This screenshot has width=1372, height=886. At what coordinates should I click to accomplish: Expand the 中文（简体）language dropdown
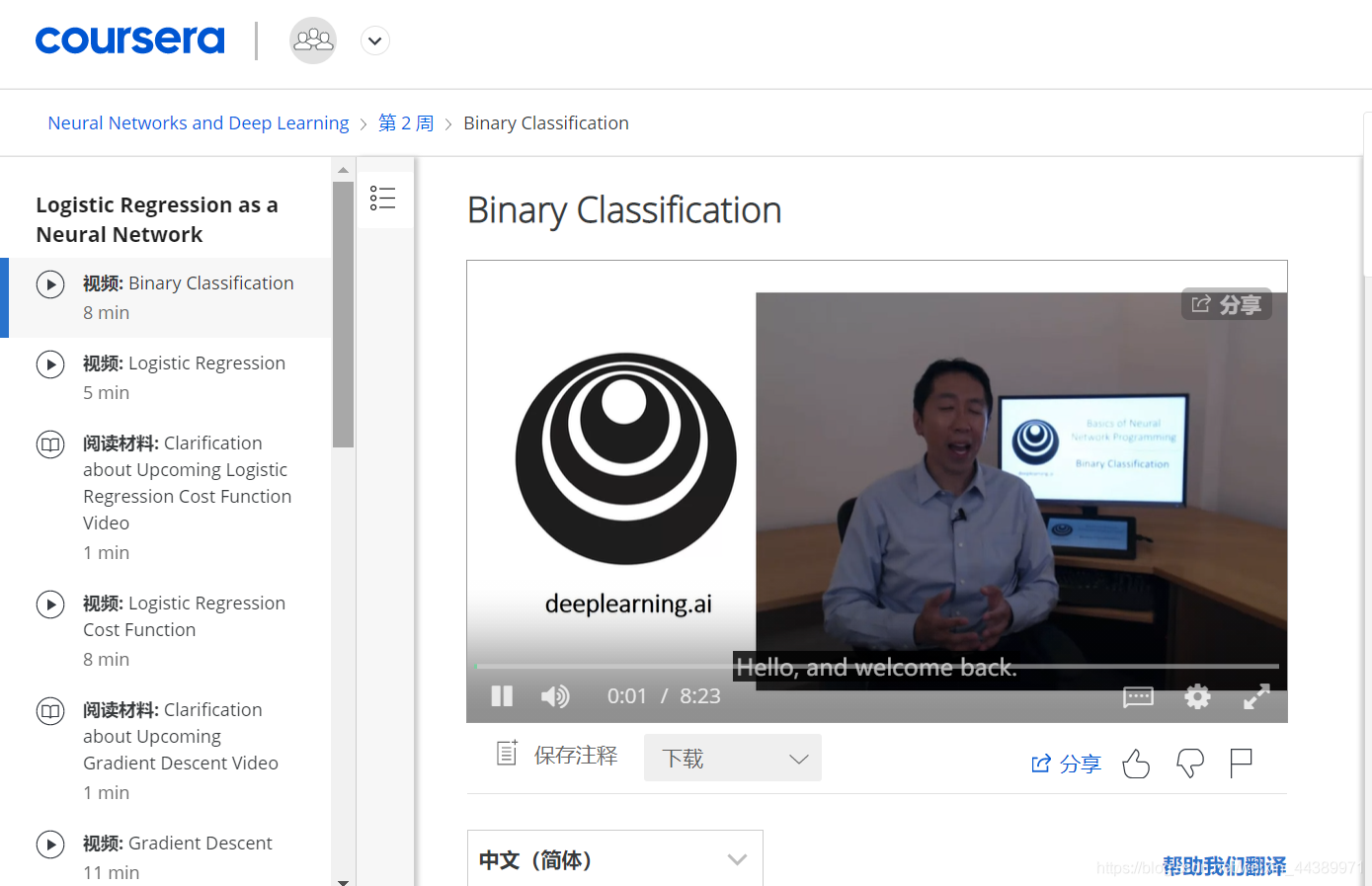click(615, 858)
